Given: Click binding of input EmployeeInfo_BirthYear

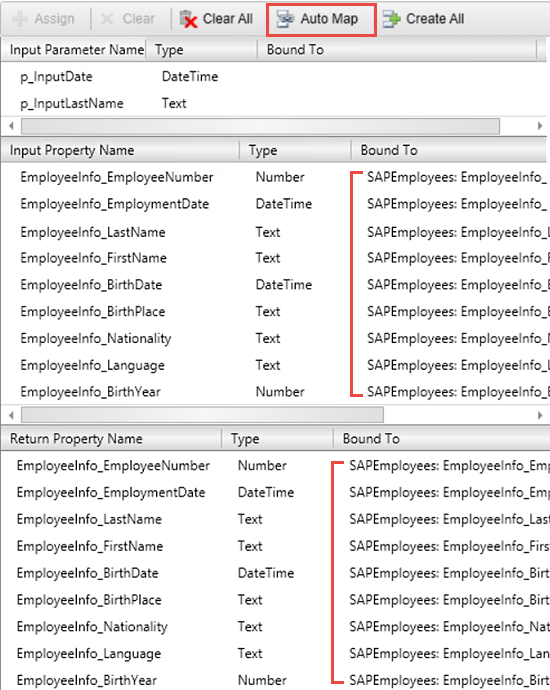Looking at the screenshot, I should [458, 392].
